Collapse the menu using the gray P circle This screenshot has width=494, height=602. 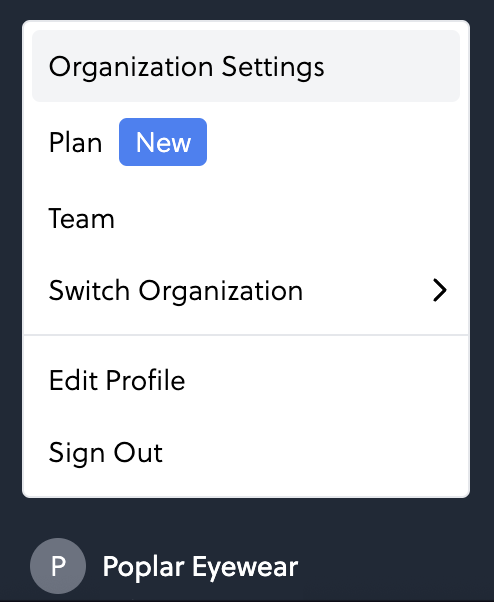click(x=58, y=566)
